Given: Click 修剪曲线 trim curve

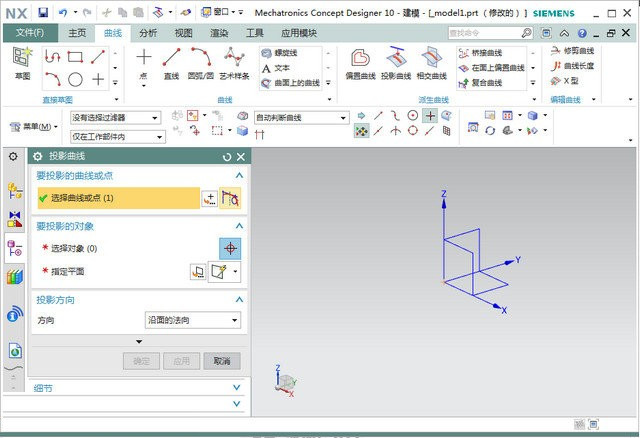Looking at the screenshot, I should coord(572,51).
